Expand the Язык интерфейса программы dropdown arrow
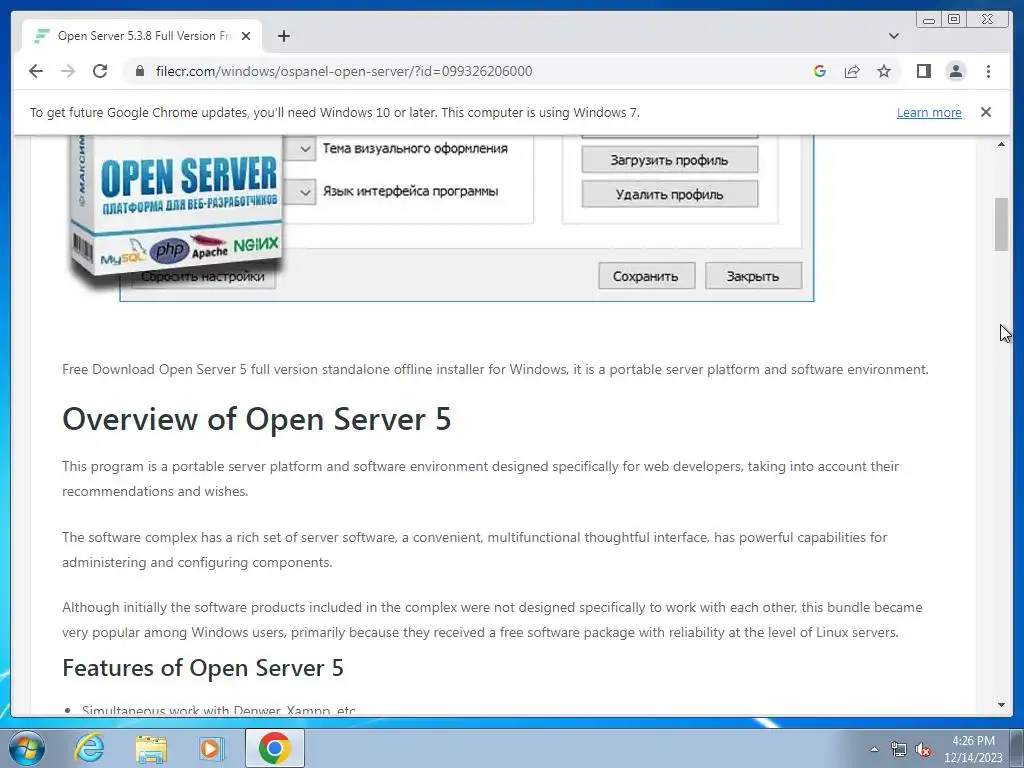This screenshot has width=1024, height=768. point(304,192)
